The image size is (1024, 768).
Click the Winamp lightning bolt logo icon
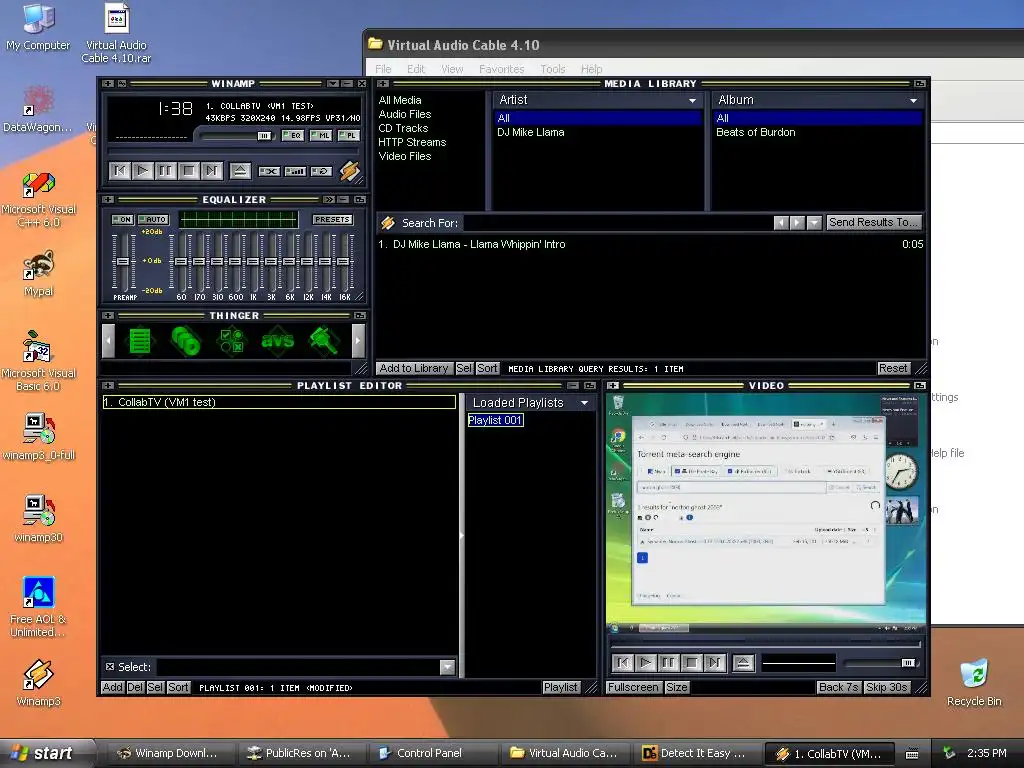click(x=349, y=171)
